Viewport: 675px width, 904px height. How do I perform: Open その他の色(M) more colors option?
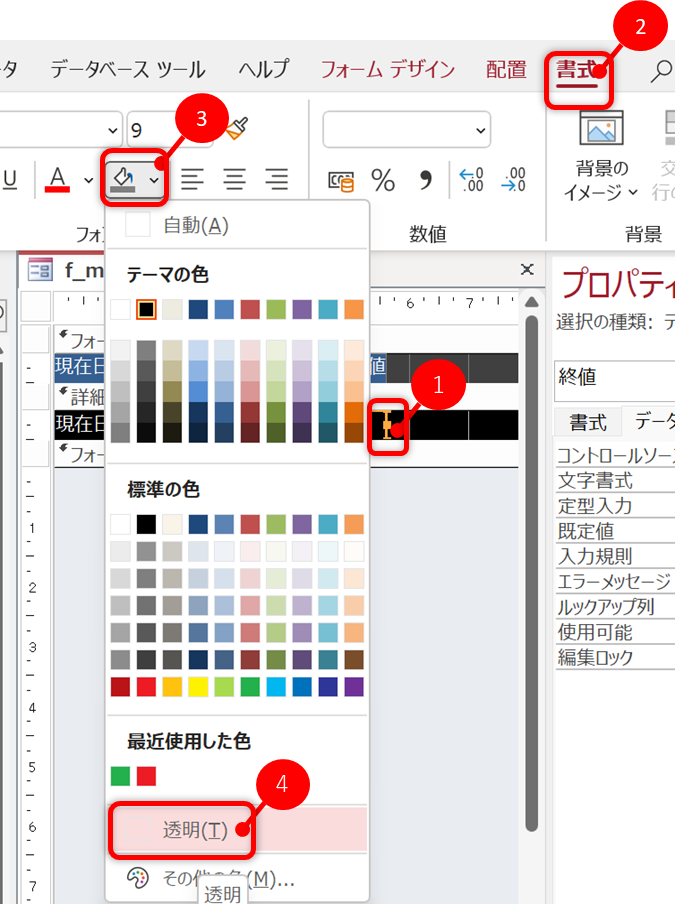237,879
